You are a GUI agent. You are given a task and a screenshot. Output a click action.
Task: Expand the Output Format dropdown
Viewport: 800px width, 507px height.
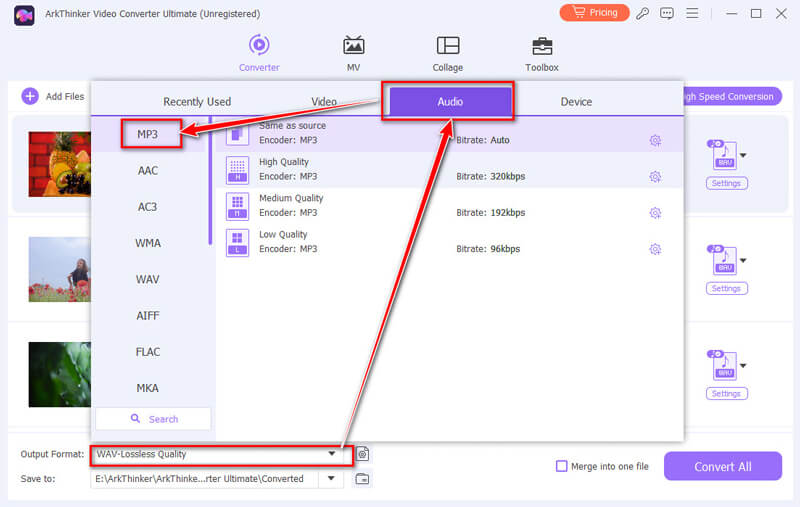332,453
